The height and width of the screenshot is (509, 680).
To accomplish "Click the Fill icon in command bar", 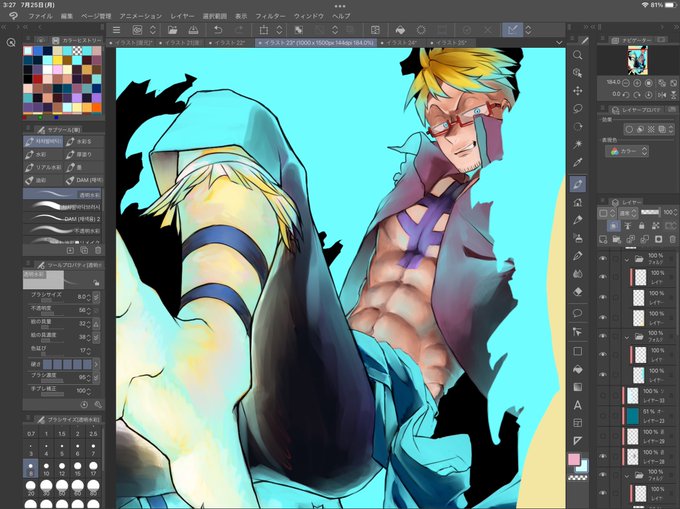I will tap(400, 30).
